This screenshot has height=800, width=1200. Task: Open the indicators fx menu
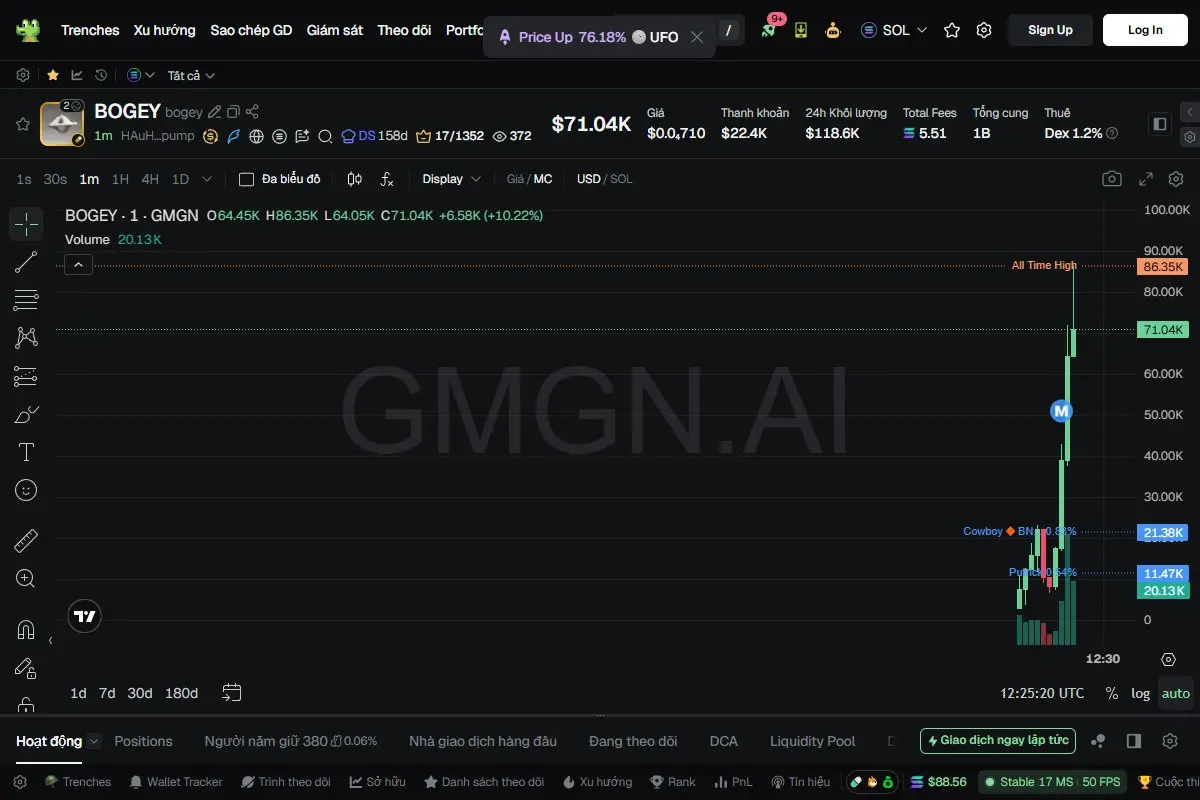click(387, 179)
